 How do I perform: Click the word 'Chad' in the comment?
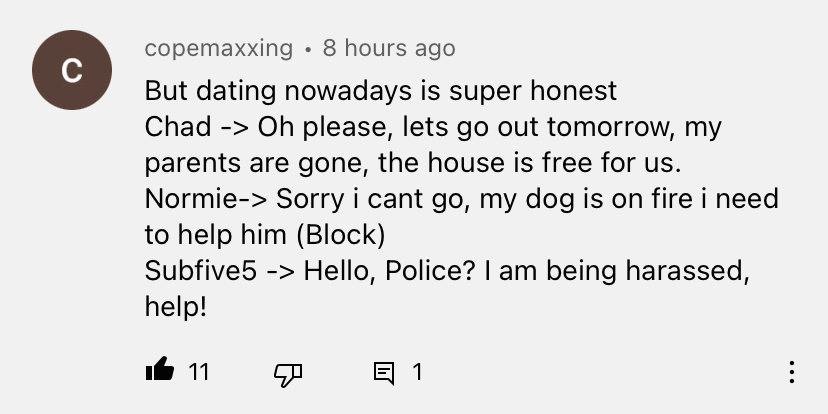click(x=178, y=127)
